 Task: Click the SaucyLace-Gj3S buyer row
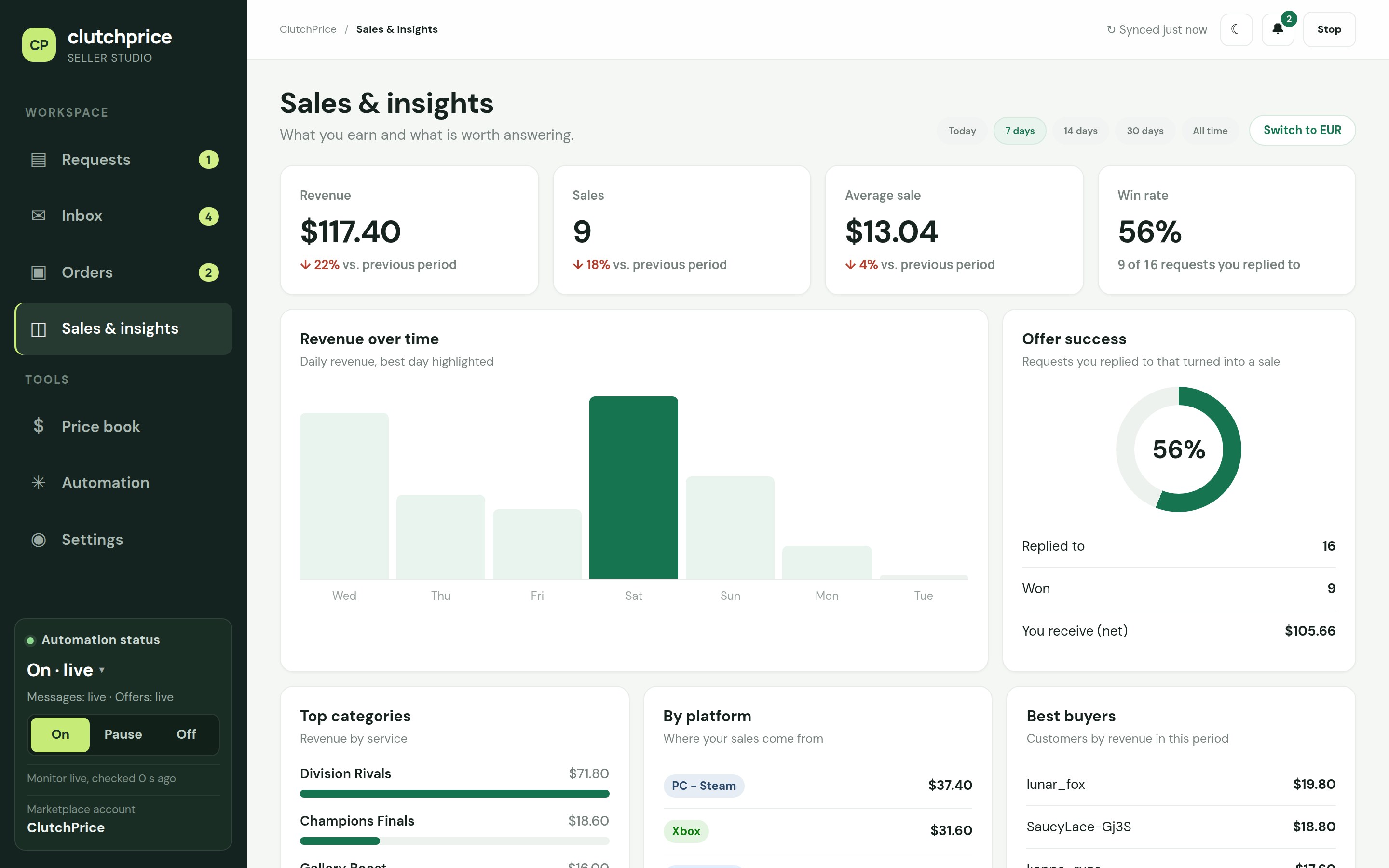1180,827
